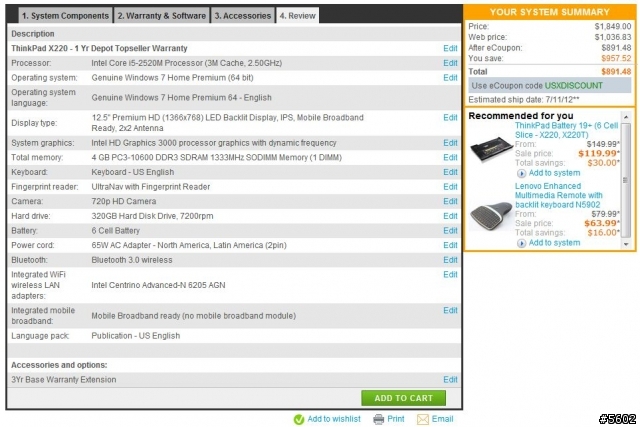Click the $119.99 battery sale price
Screen dimensions: 640x427
[598, 153]
